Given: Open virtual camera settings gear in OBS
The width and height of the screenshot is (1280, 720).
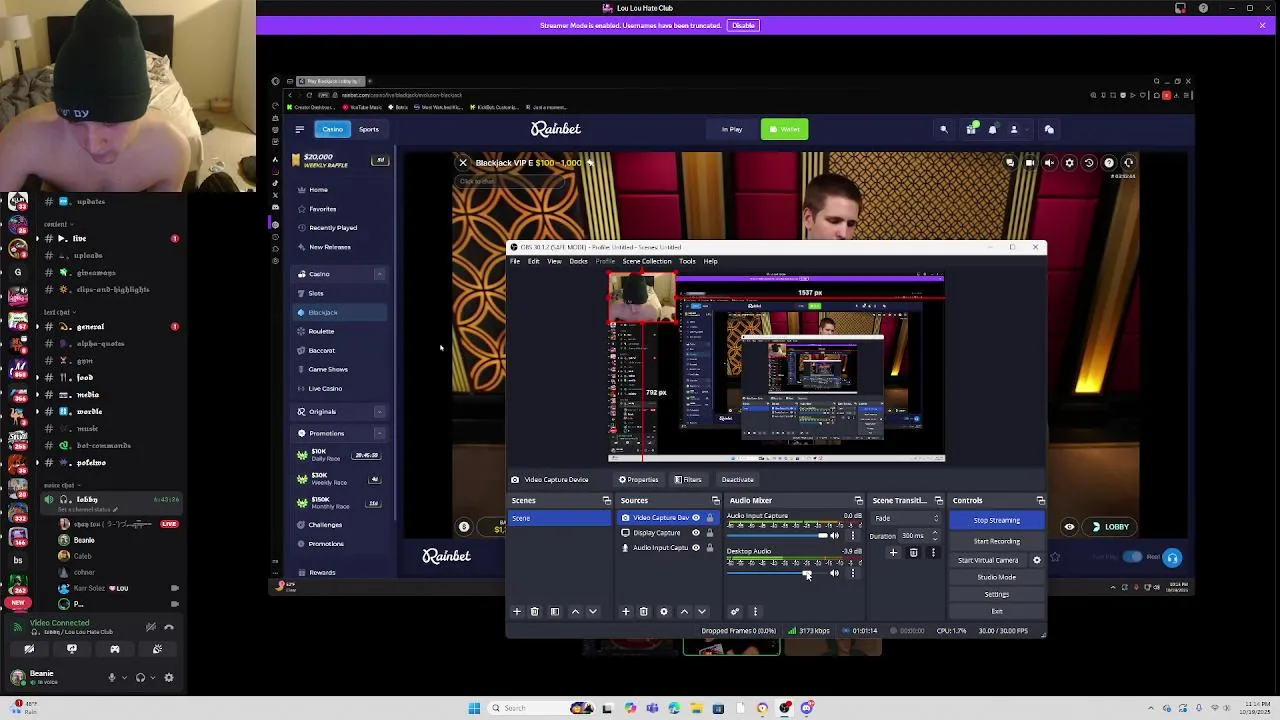Looking at the screenshot, I should tap(1037, 560).
